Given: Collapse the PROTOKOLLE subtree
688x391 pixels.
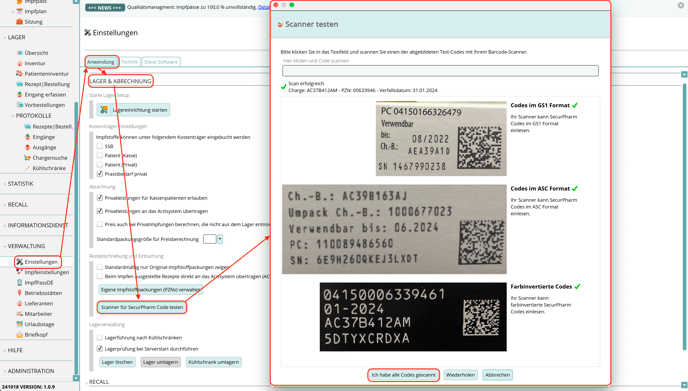Looking at the screenshot, I should pos(13,116).
